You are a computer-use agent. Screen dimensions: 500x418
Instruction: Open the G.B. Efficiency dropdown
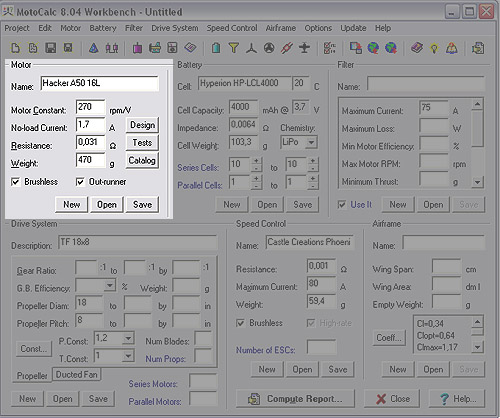[110, 286]
